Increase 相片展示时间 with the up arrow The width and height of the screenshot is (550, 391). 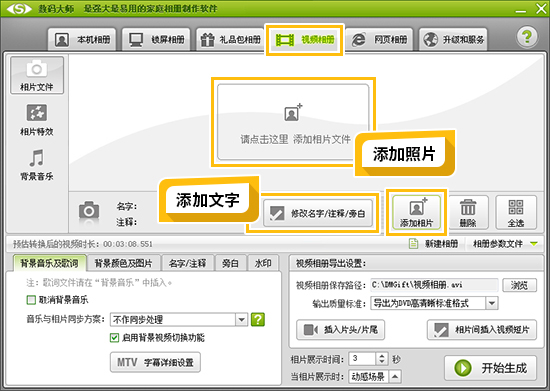click(382, 356)
